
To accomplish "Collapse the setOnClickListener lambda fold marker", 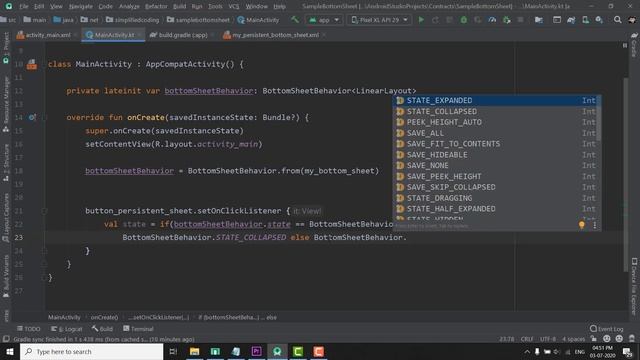I will tap(44, 211).
